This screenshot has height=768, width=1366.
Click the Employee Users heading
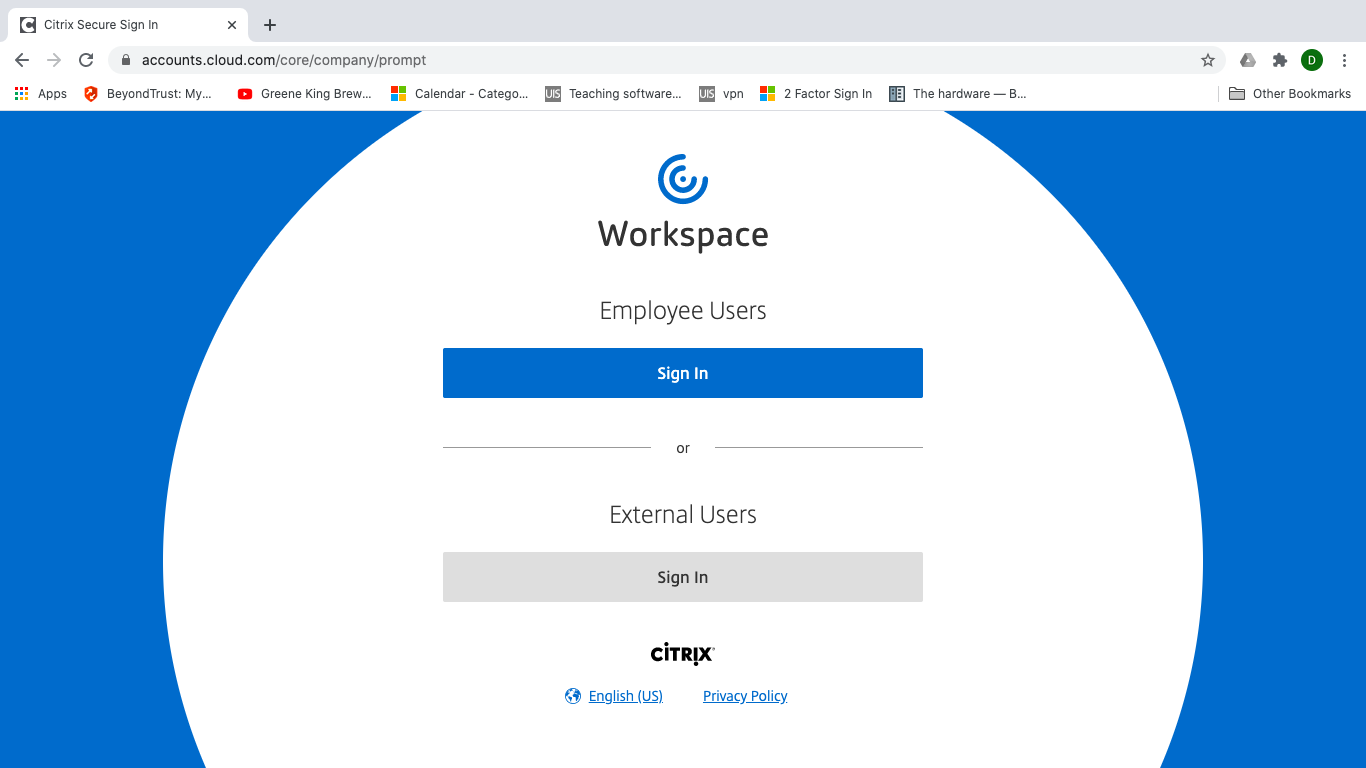point(683,311)
